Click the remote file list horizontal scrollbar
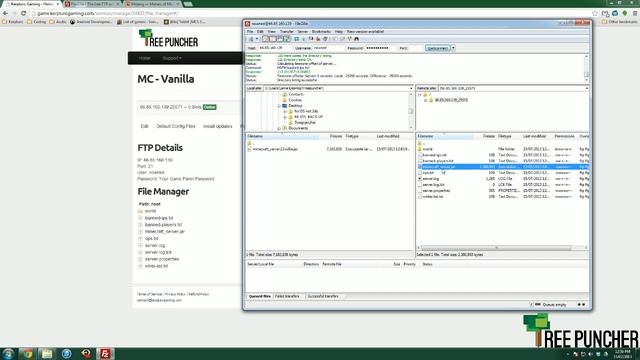 click(x=496, y=248)
